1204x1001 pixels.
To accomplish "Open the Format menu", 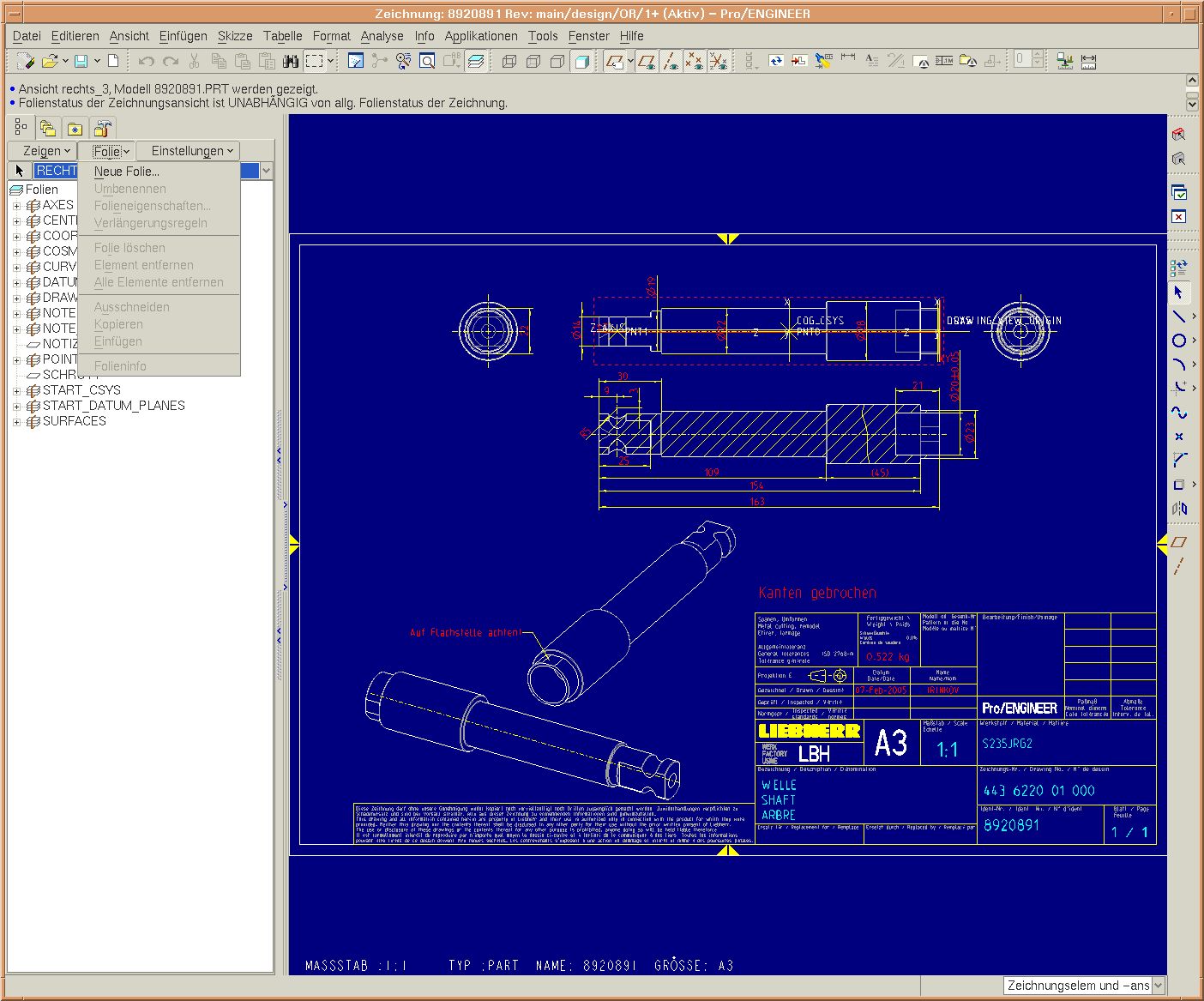I will point(331,36).
